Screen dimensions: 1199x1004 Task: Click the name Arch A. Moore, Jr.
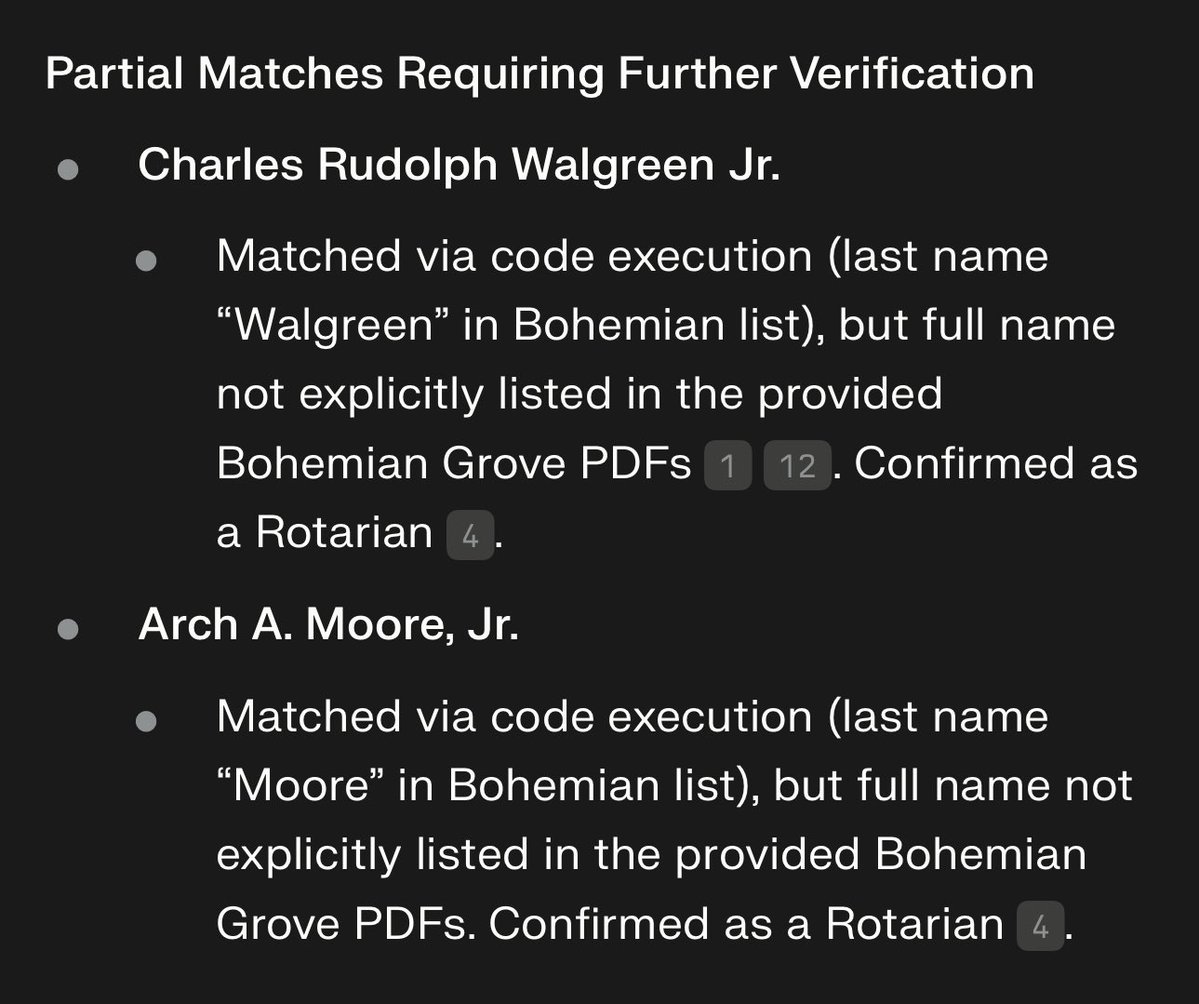(328, 626)
